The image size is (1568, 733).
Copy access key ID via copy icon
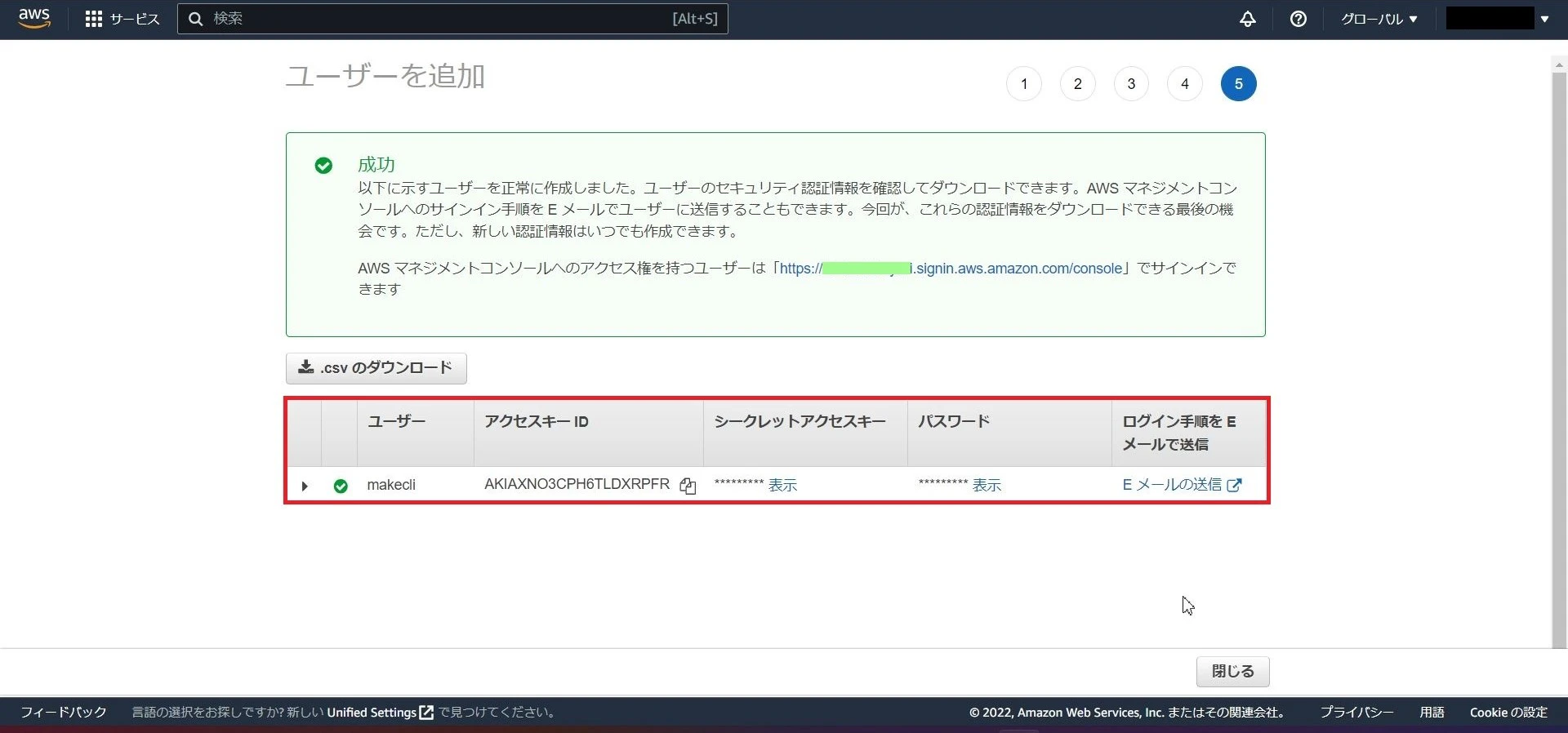pos(688,486)
